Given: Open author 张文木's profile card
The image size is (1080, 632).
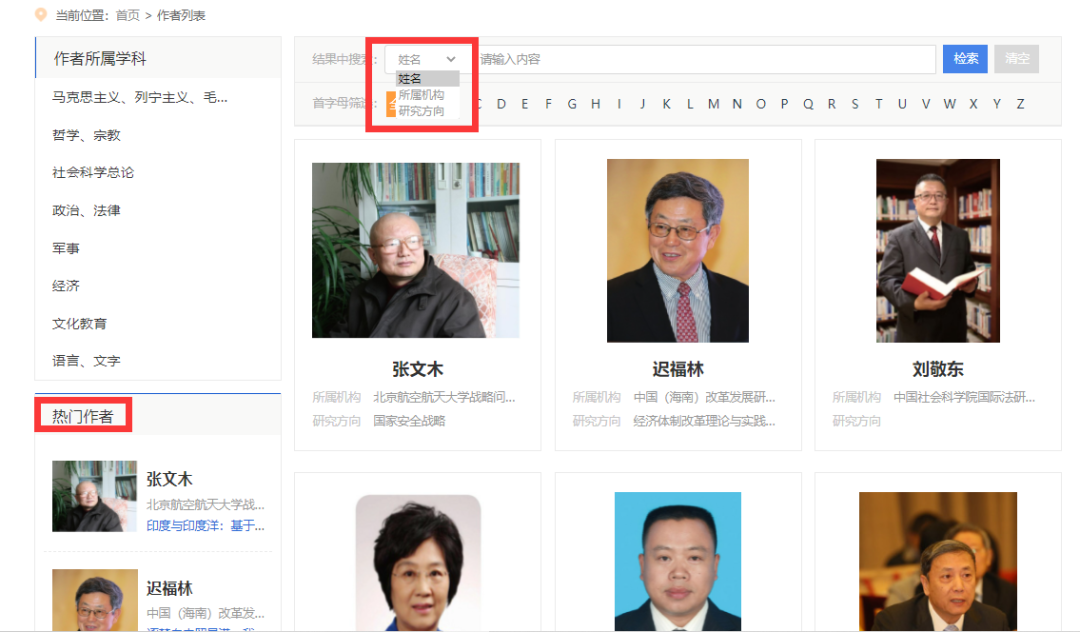Looking at the screenshot, I should [x=417, y=369].
